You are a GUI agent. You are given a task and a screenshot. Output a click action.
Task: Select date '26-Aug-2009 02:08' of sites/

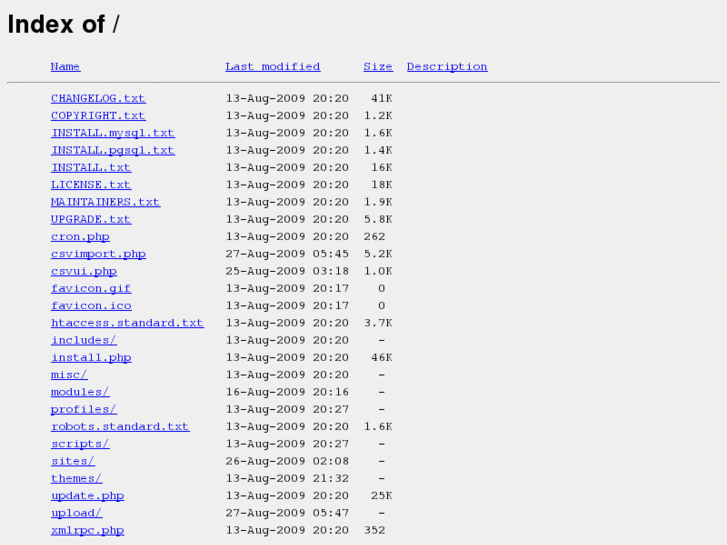(x=287, y=461)
